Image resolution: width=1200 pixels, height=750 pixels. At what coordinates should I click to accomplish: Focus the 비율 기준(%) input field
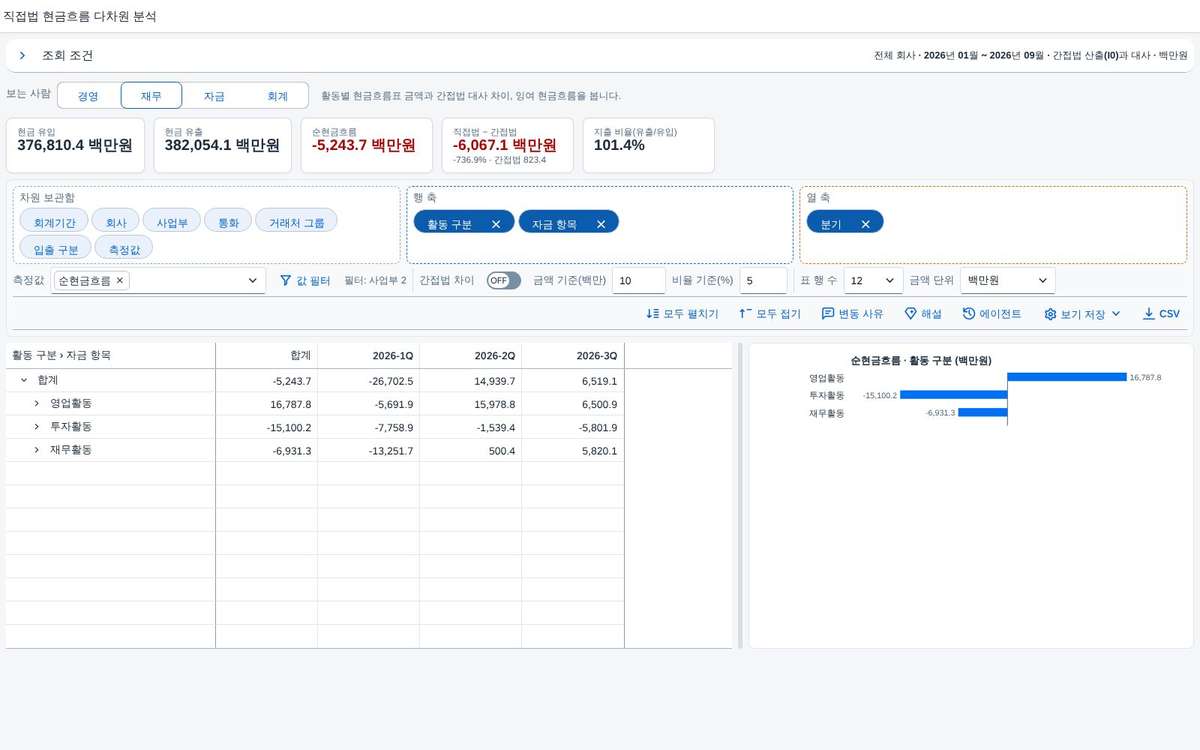[x=763, y=281]
